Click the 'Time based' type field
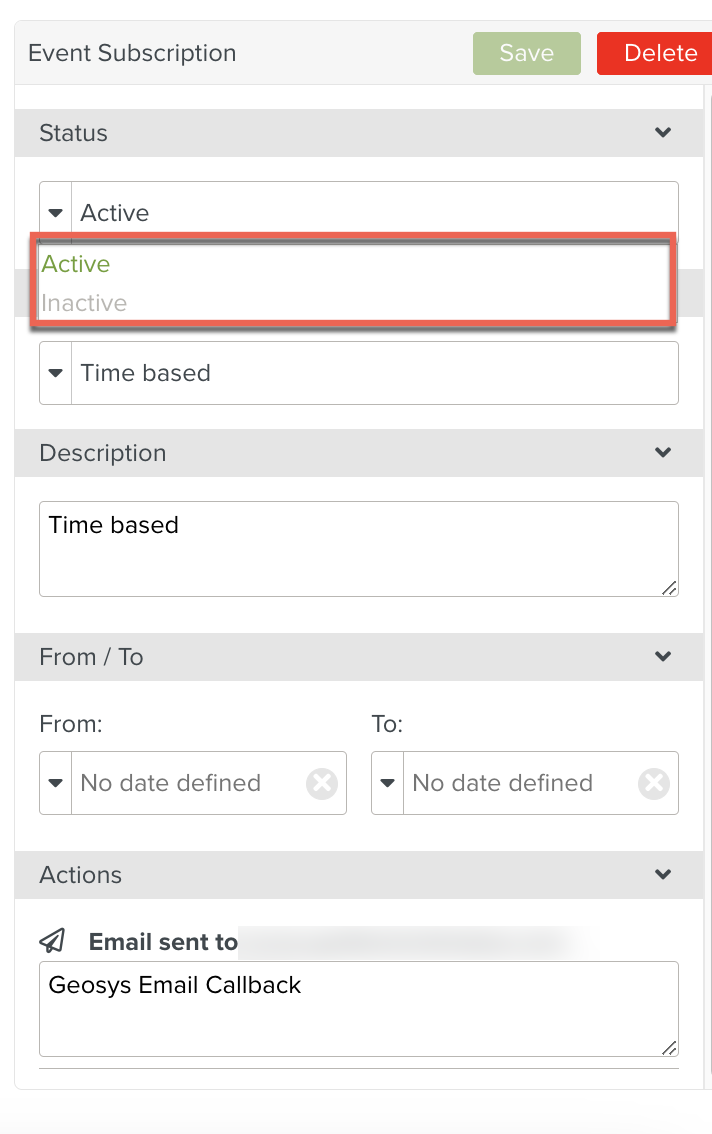The height and width of the screenshot is (1134, 712). coord(370,373)
